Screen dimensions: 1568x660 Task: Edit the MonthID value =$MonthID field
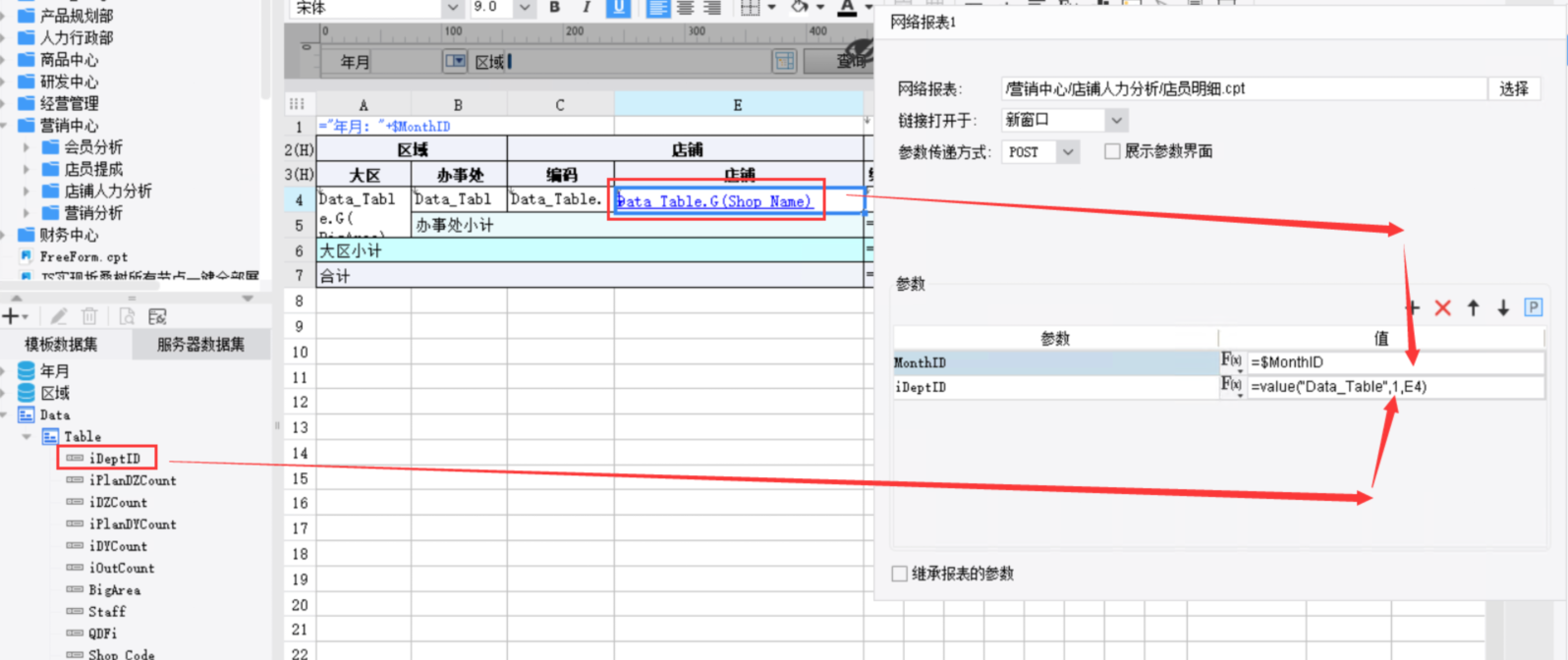click(1396, 361)
